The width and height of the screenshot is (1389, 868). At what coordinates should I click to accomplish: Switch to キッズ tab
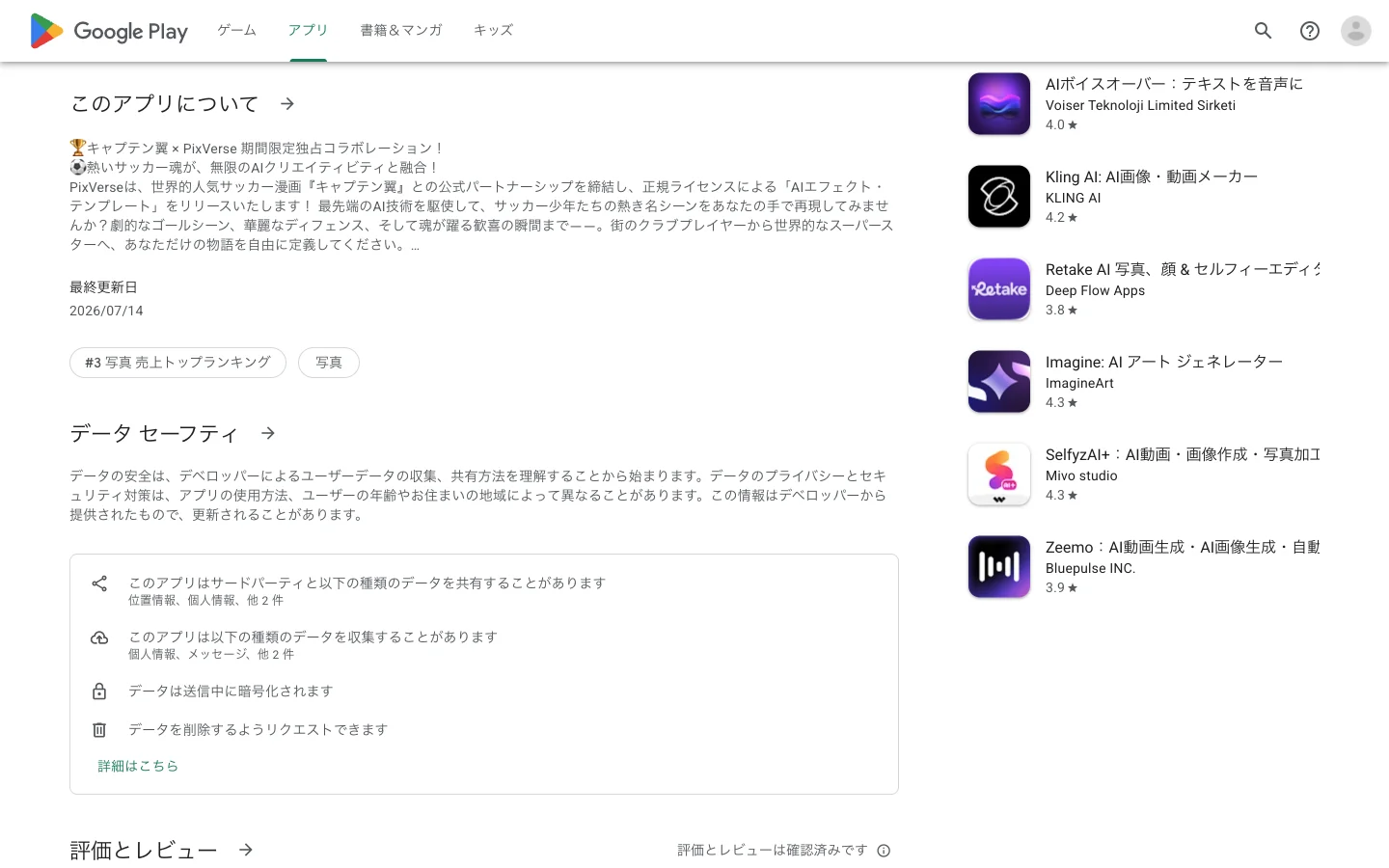(493, 30)
